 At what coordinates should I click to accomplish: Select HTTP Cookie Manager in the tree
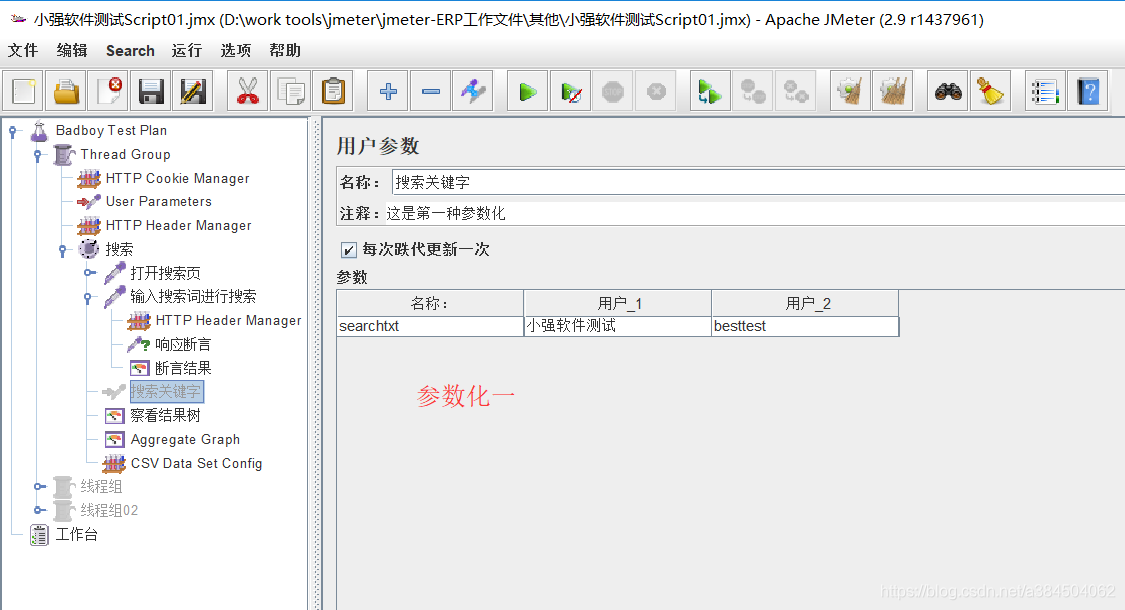tap(177, 178)
